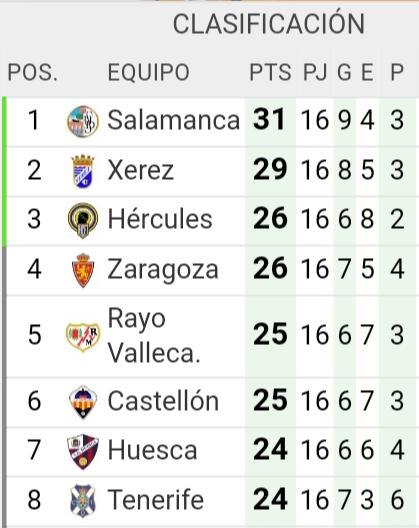Viewport: 419px width, 528px height.
Task: Click the Tenerife club crest
Action: click(x=83, y=501)
